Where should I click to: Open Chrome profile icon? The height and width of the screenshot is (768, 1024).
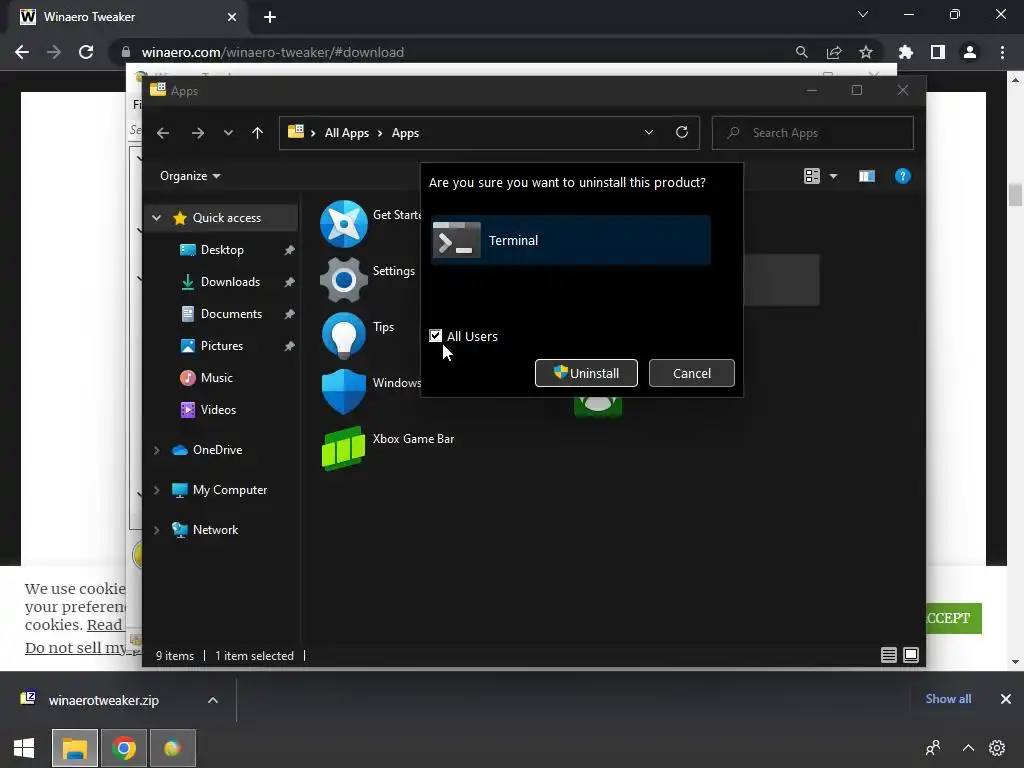click(970, 52)
